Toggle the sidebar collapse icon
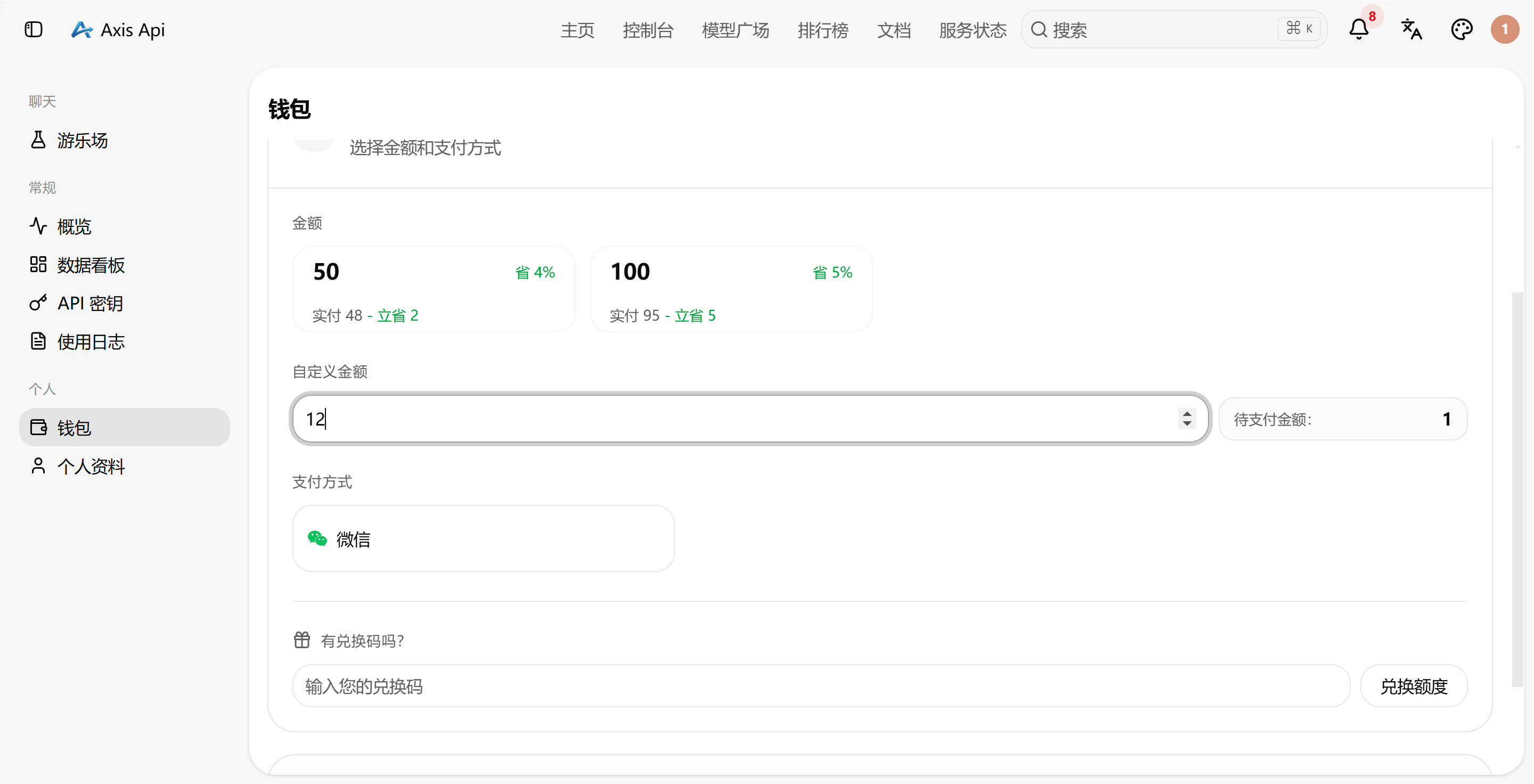1534x784 pixels. (34, 29)
